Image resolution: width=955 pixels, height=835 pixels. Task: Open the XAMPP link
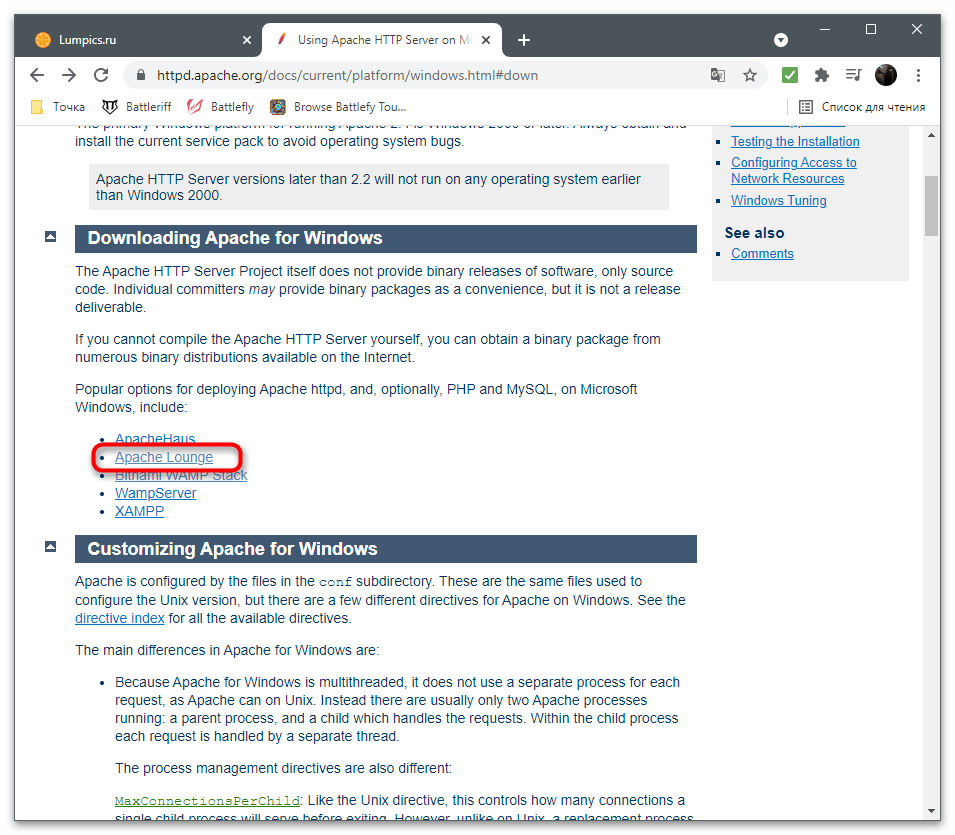(x=139, y=512)
